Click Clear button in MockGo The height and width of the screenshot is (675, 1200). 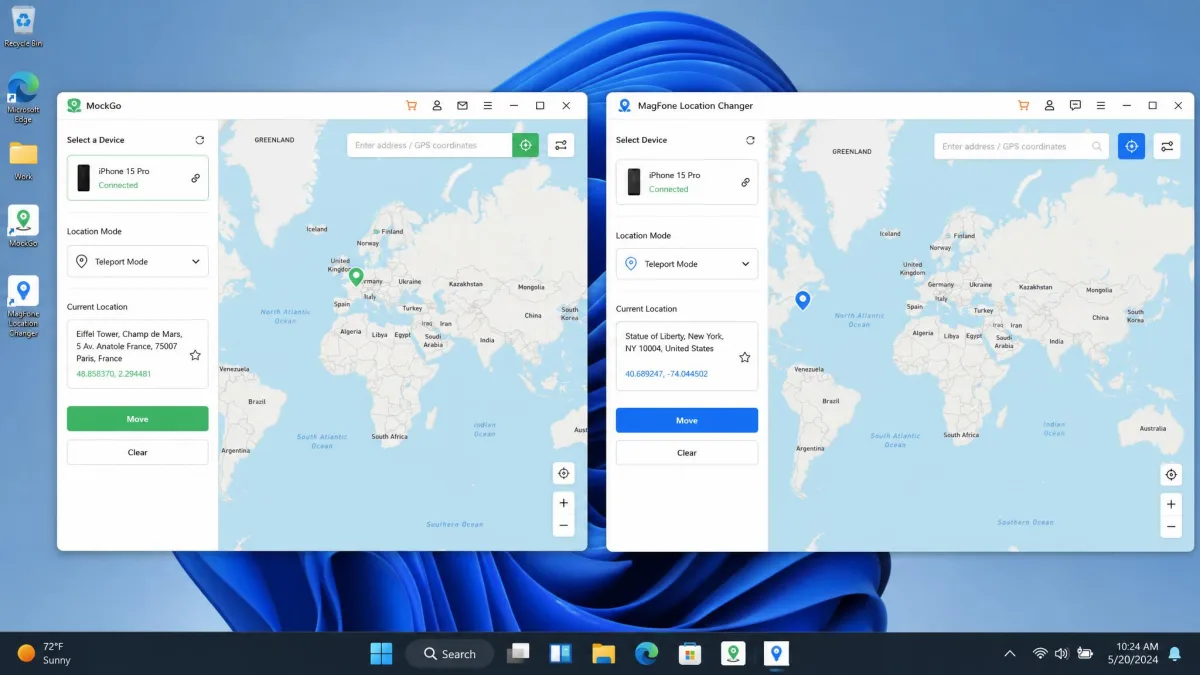click(138, 452)
